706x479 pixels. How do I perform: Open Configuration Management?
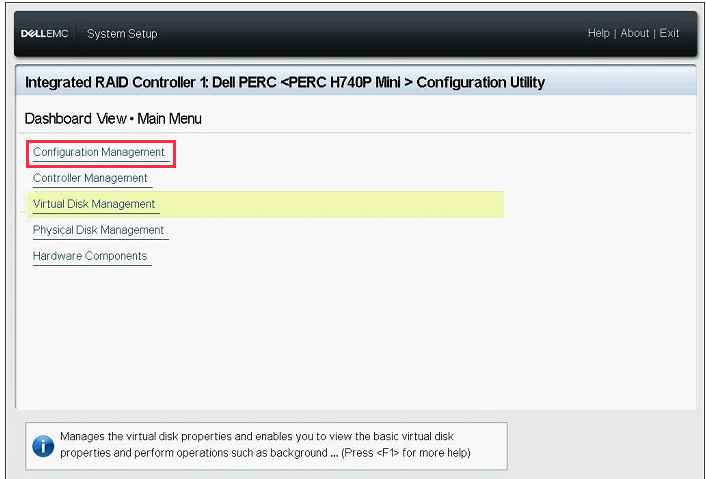tap(99, 153)
